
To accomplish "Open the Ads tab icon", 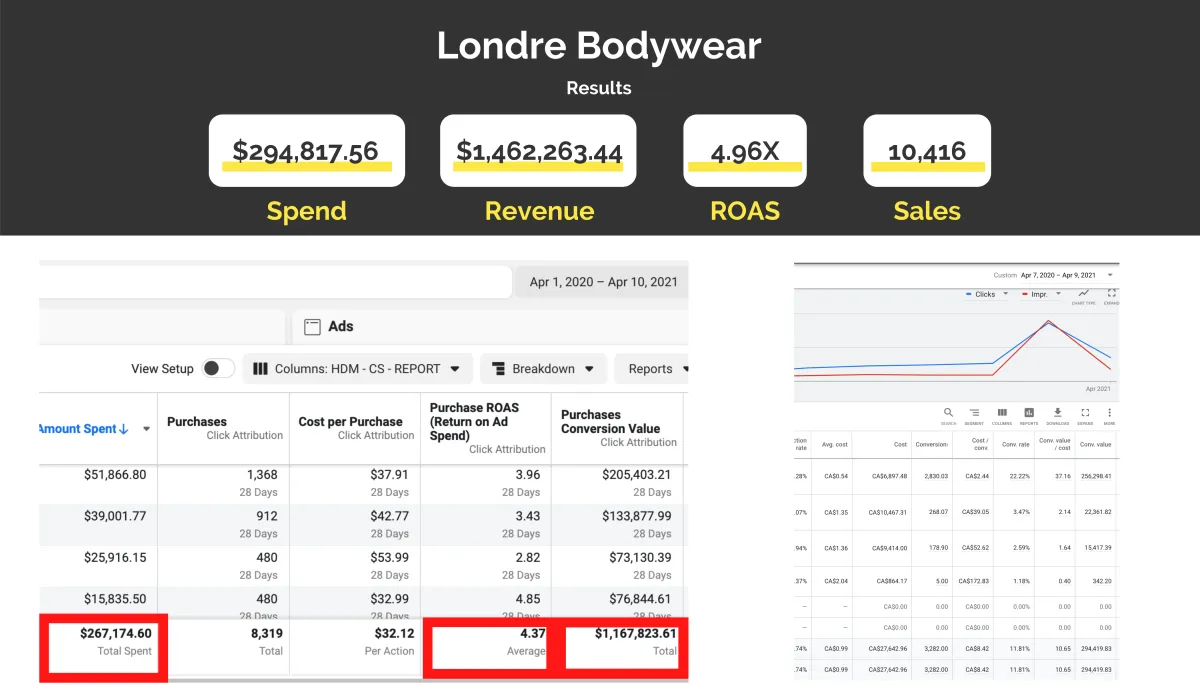I will tap(312, 326).
